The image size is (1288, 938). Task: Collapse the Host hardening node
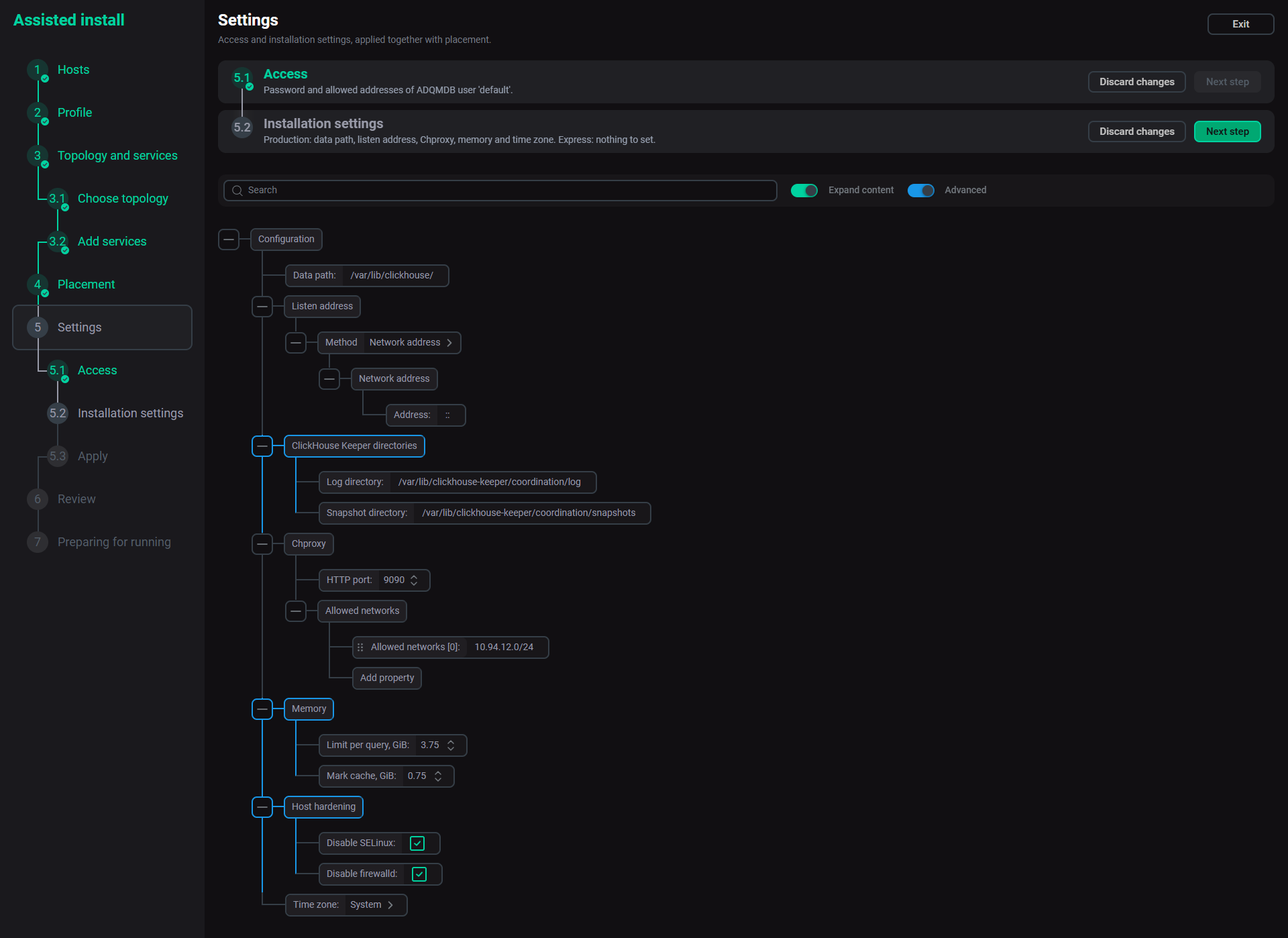coord(262,807)
